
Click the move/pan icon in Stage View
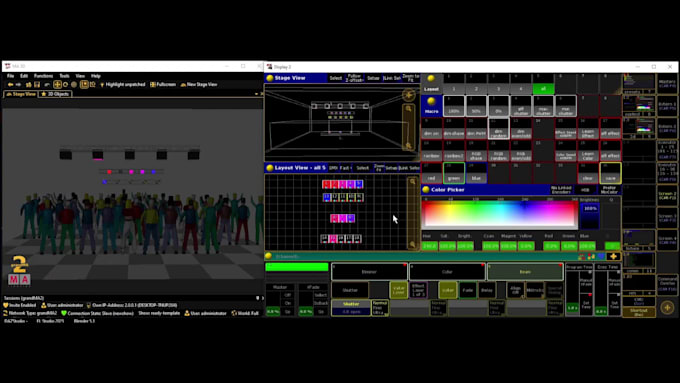pyautogui.click(x=409, y=95)
